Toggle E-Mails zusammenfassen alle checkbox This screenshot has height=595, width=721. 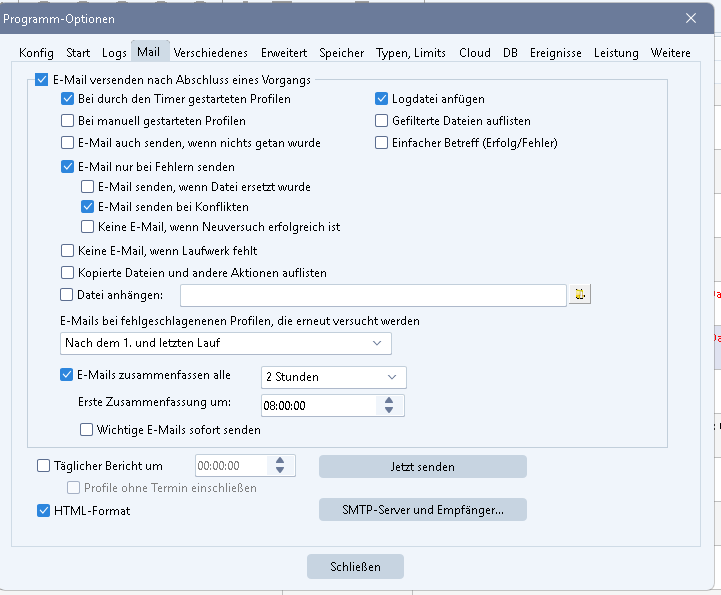tap(66, 375)
